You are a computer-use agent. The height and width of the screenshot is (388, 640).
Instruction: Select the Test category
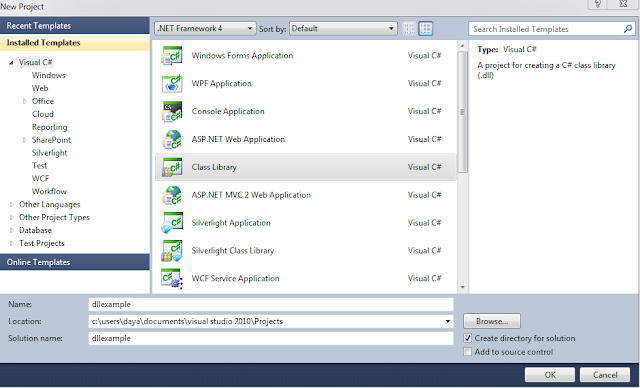coord(39,166)
